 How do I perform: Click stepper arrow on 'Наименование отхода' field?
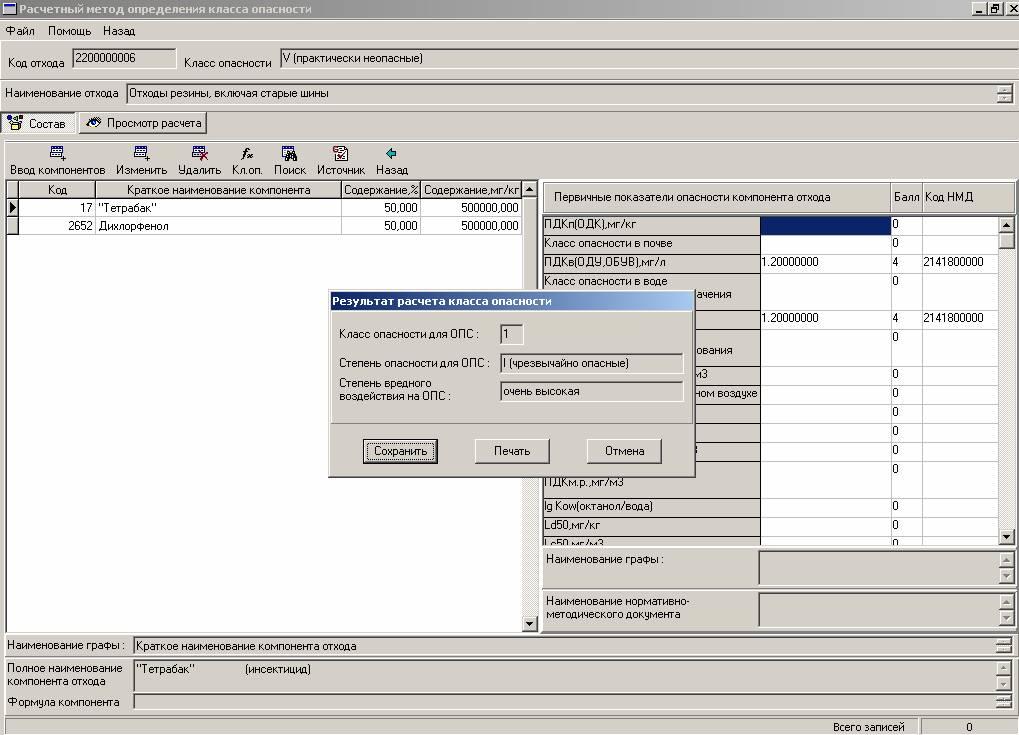click(x=1004, y=94)
